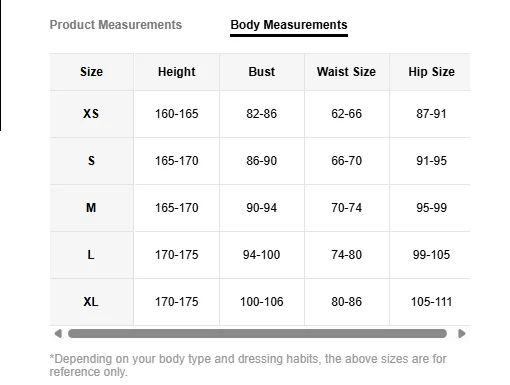Click the M waist cell 70-74
Image resolution: width=510 pixels, height=385 pixels.
[347, 208]
